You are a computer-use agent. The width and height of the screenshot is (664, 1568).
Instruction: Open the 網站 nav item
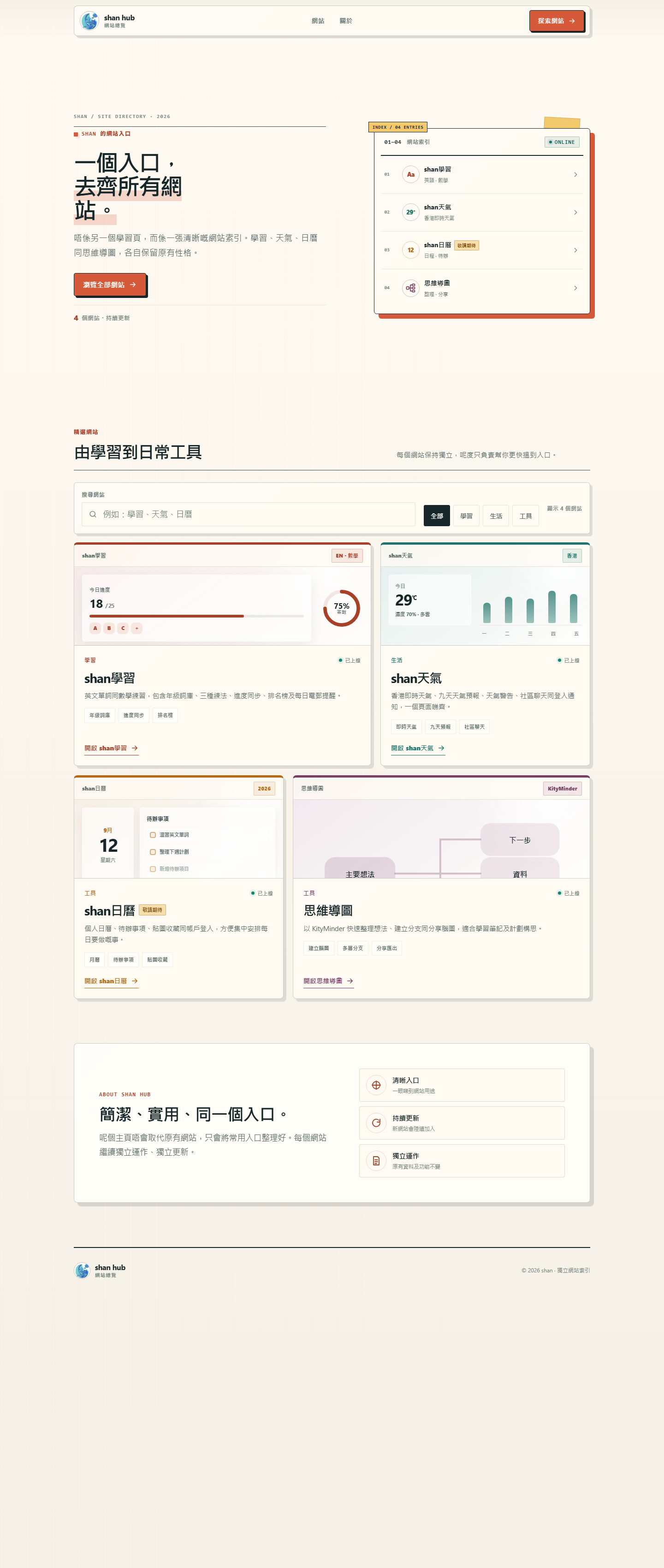click(x=318, y=21)
